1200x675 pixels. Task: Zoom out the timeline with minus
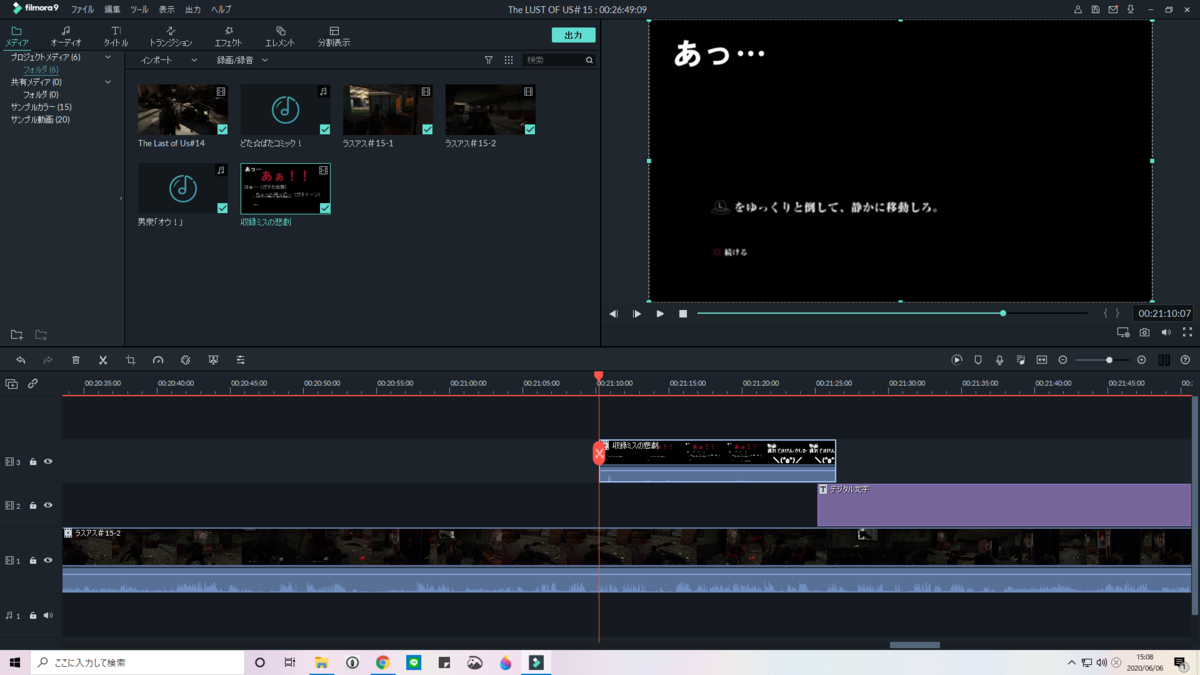[1063, 360]
